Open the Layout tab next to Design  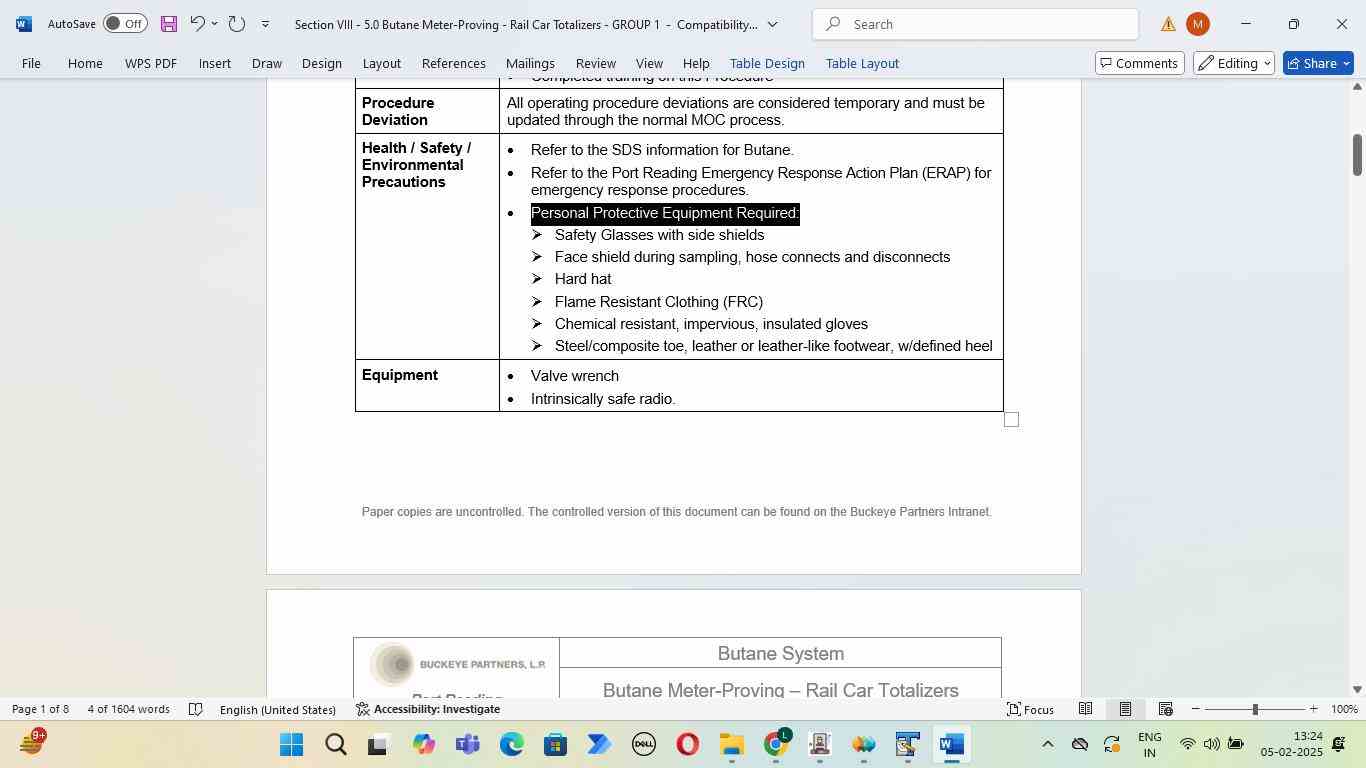click(382, 63)
